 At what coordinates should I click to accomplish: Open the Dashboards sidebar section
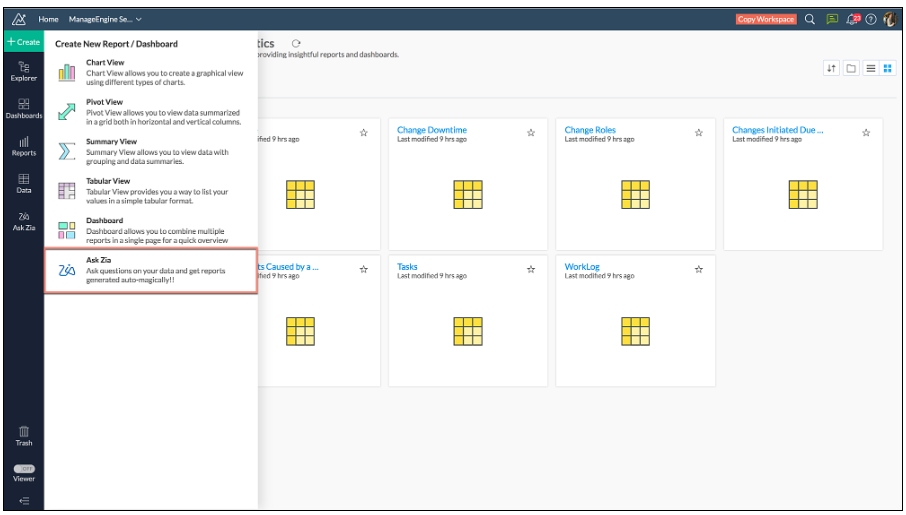point(24,109)
